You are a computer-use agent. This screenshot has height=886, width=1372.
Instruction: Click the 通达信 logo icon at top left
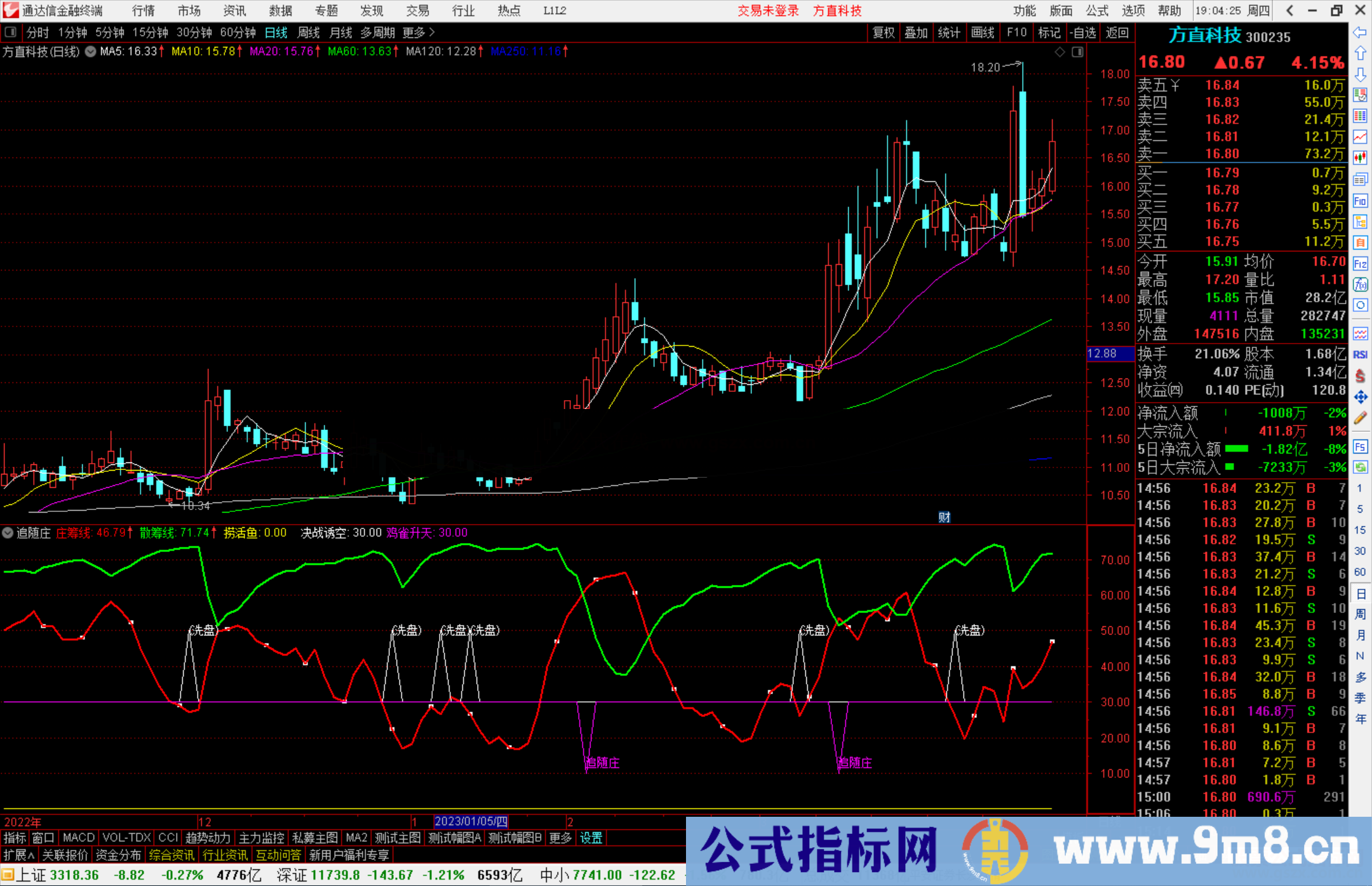tap(10, 10)
